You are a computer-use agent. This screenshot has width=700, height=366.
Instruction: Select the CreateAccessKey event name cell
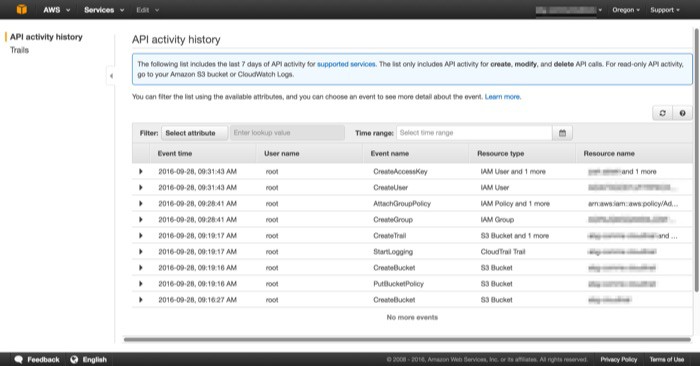coord(400,171)
